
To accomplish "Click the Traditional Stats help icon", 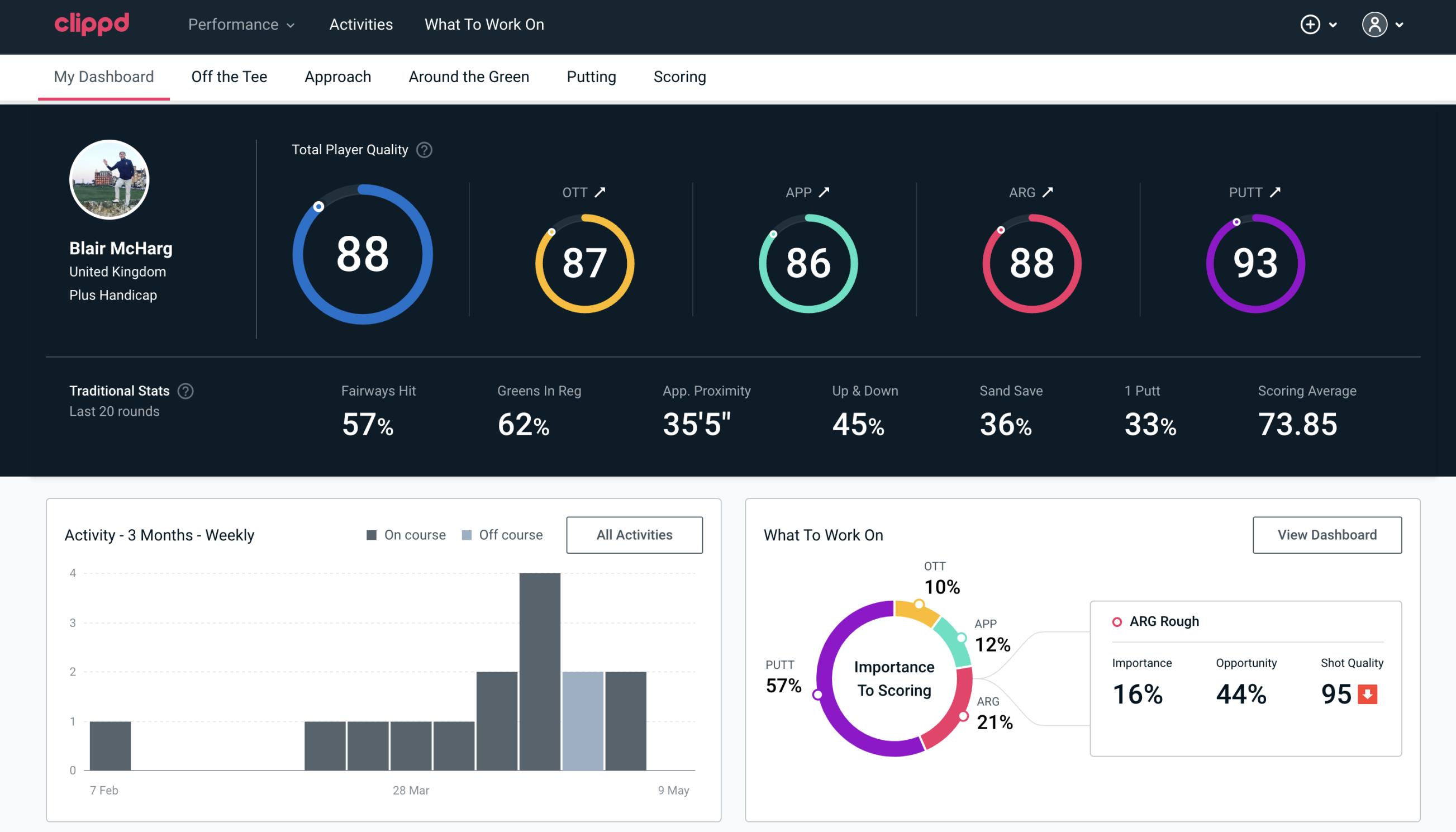I will 185,390.
